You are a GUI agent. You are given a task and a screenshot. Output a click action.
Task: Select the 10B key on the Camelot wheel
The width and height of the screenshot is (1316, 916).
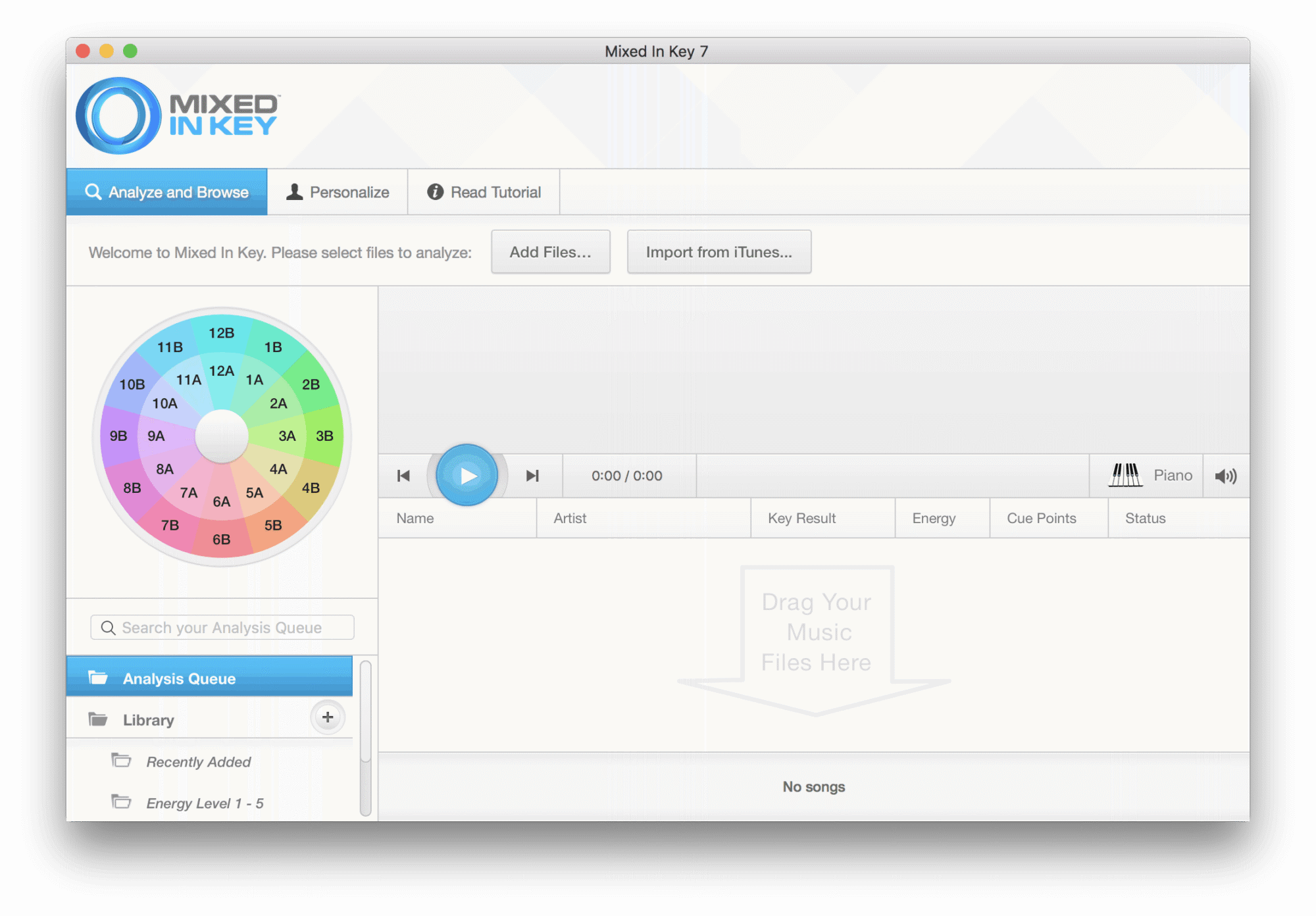132,384
